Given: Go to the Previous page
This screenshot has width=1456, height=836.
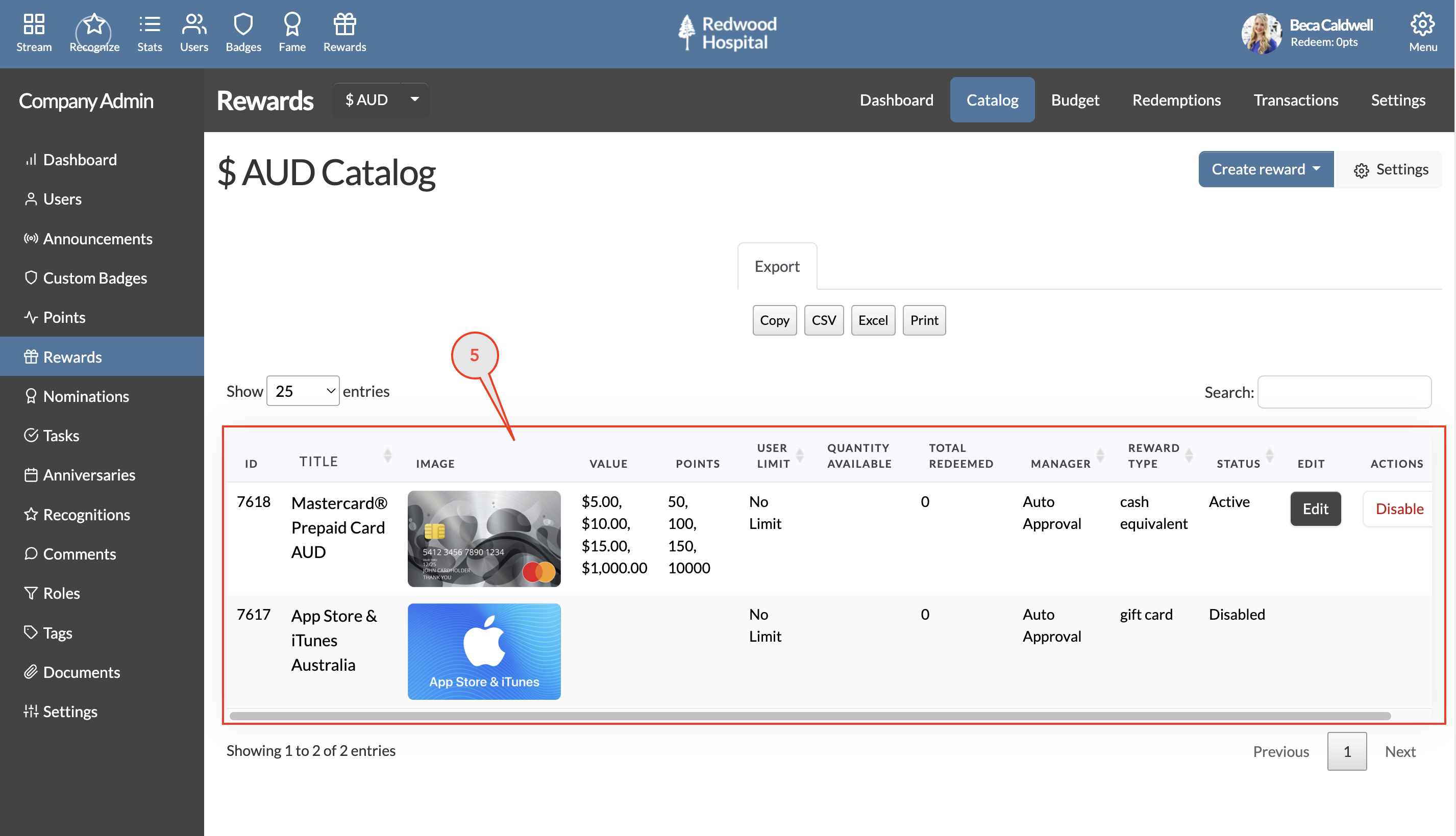Looking at the screenshot, I should [x=1280, y=752].
